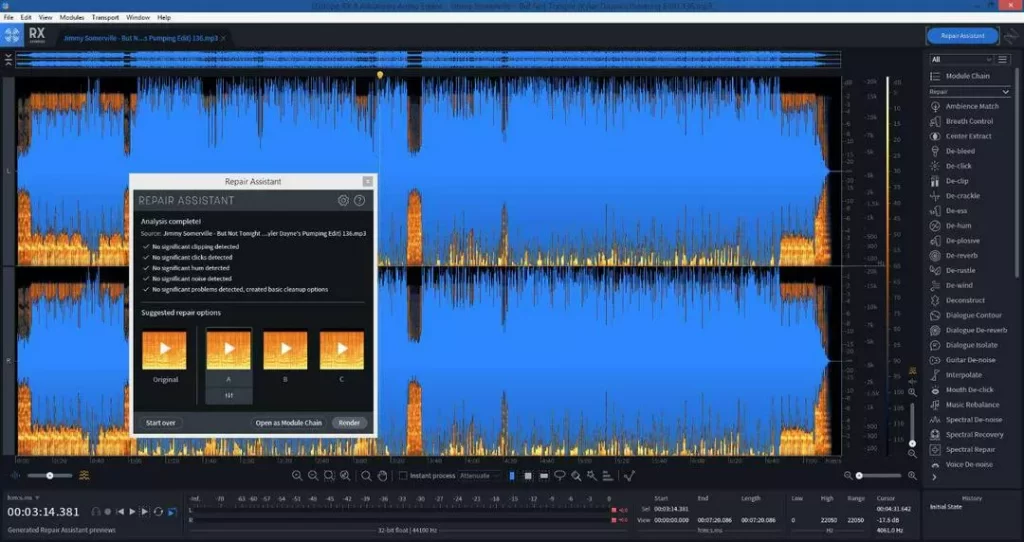Viewport: 1024px width, 542px height.
Task: Open the Spectral De-noise module
Action: [x=966, y=420]
